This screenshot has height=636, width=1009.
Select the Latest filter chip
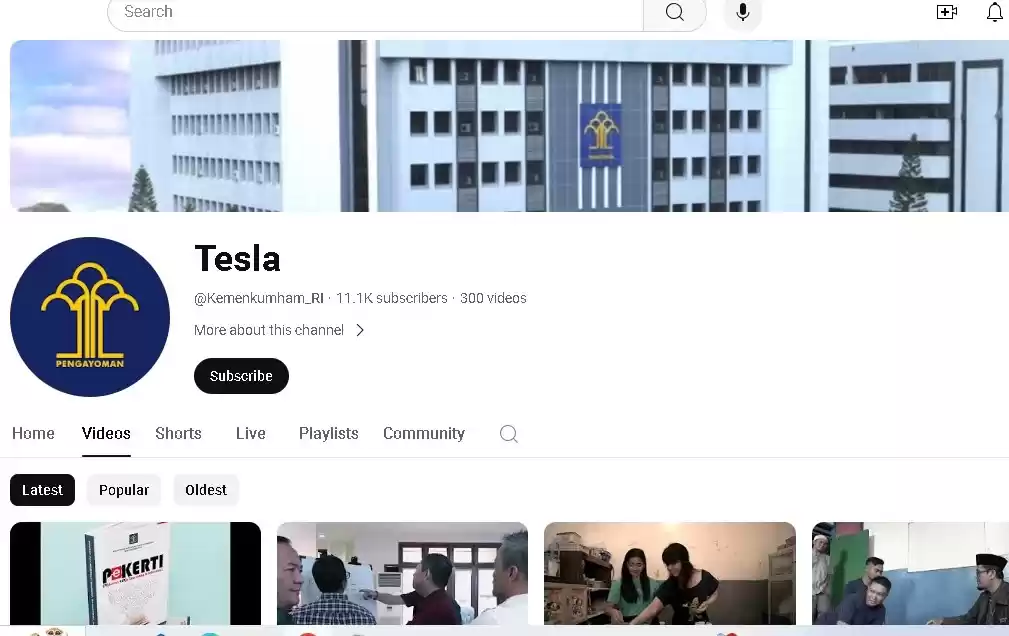pos(42,490)
